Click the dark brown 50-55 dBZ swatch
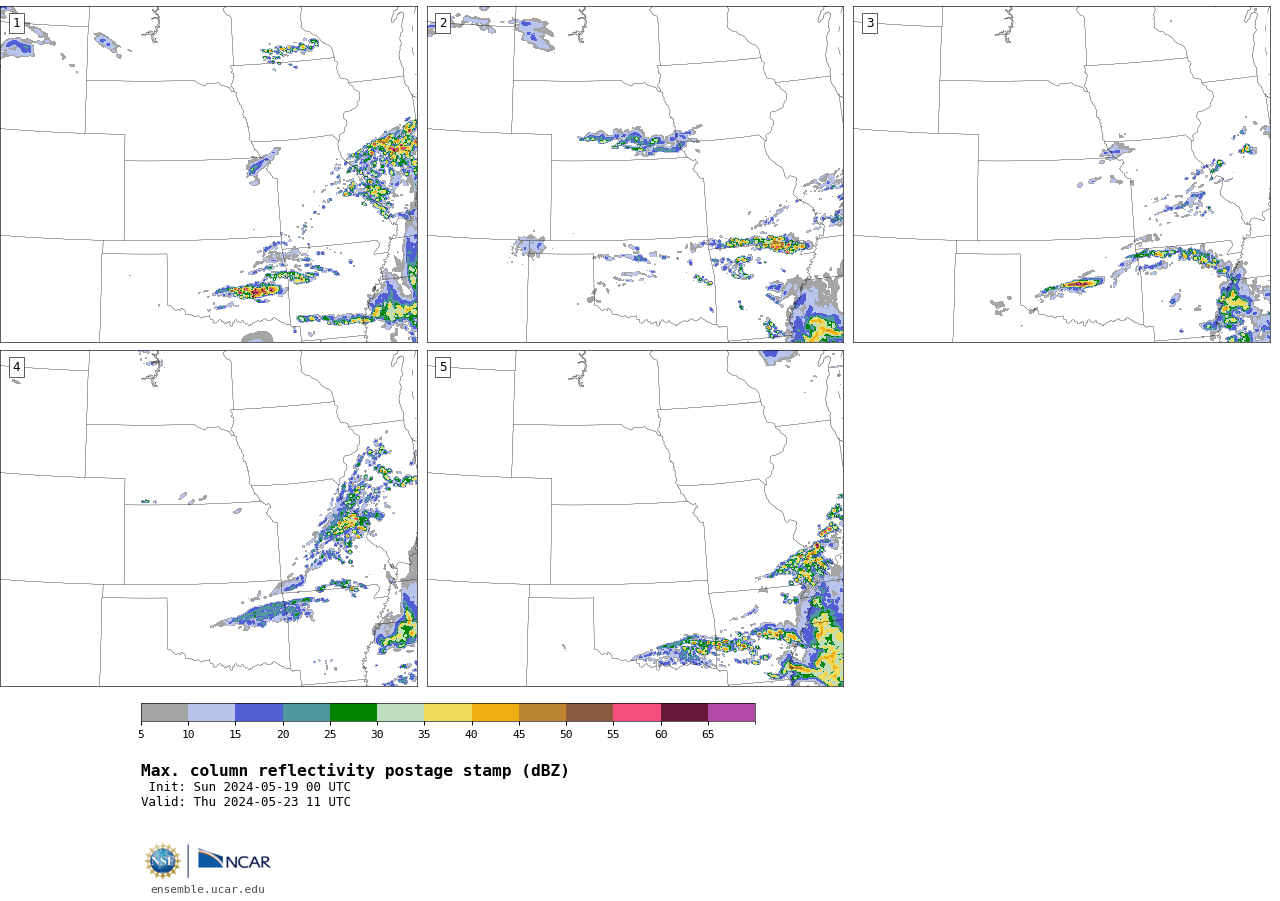 click(x=589, y=713)
